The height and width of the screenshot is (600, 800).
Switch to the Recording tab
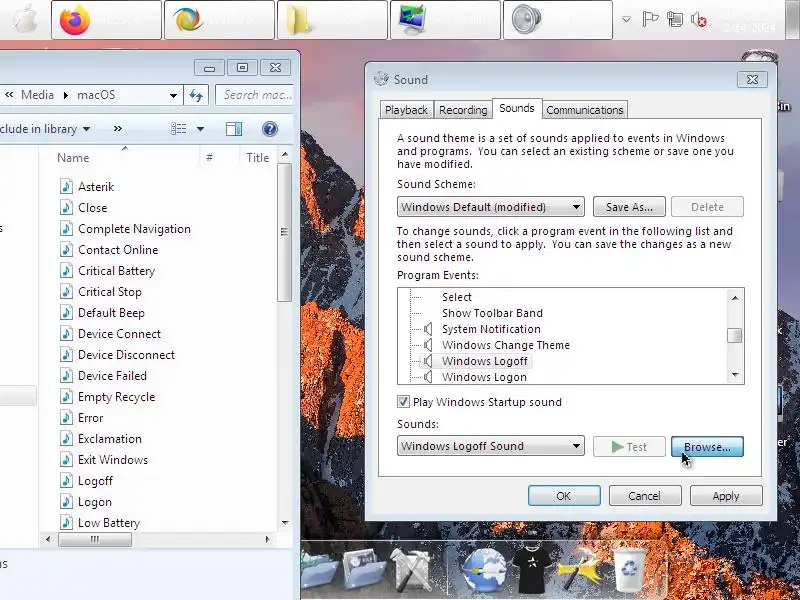point(463,110)
